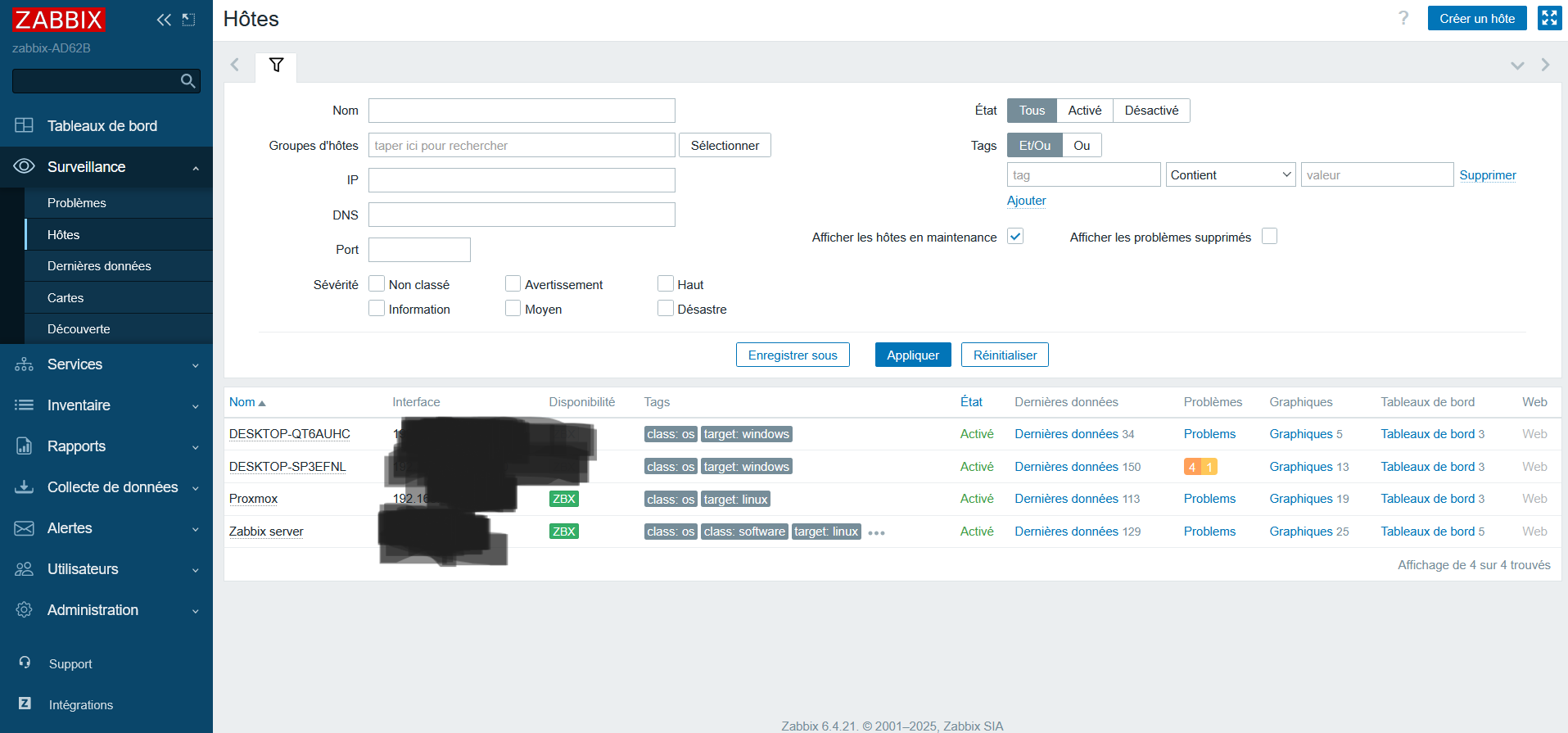
Task: Open the help question mark icon
Action: [x=1403, y=18]
